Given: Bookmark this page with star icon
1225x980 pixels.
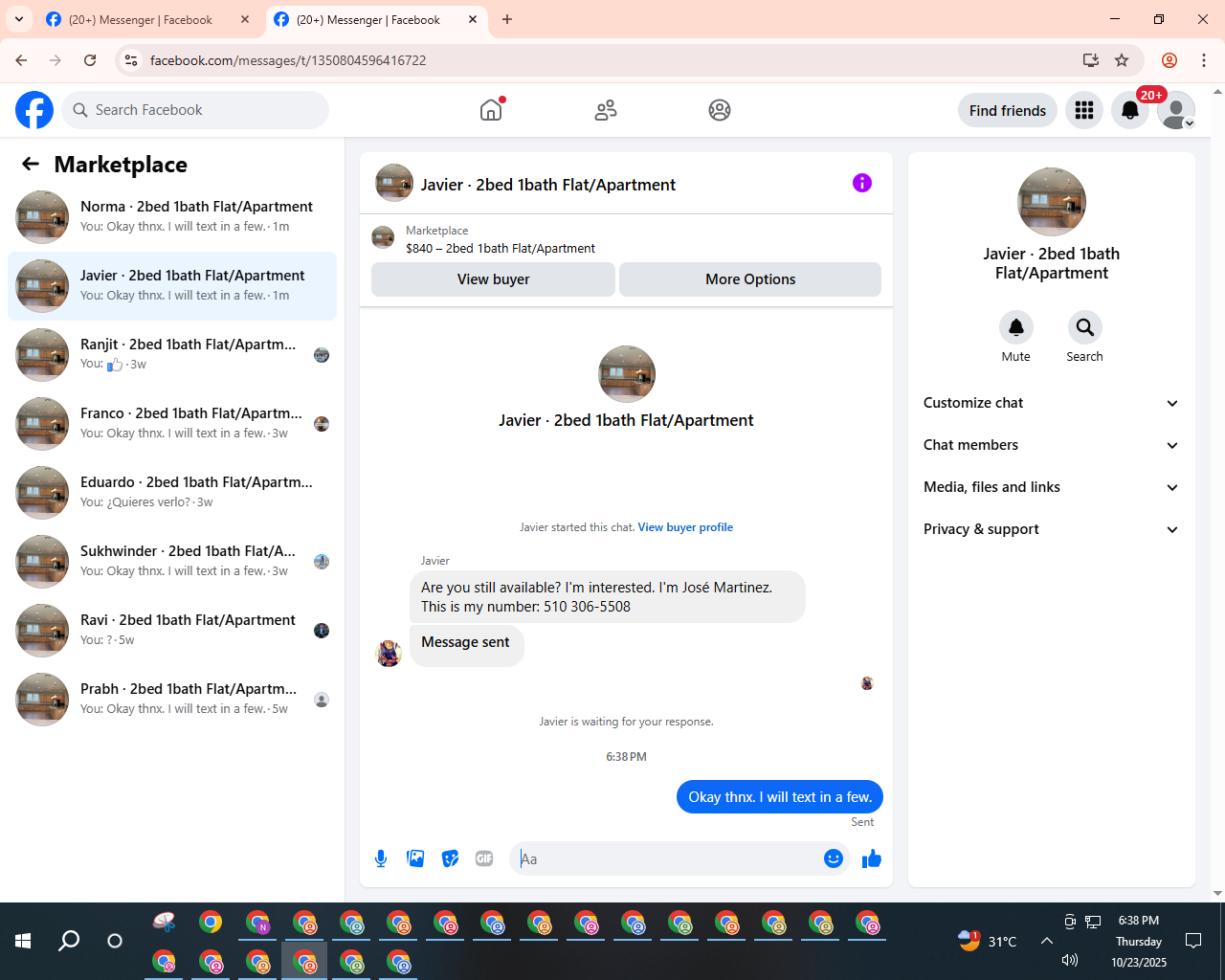Looking at the screenshot, I should (1122, 60).
